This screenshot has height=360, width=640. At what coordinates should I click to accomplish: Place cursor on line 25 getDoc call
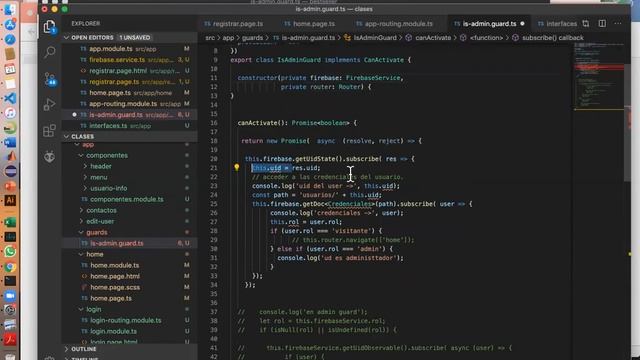362,204
